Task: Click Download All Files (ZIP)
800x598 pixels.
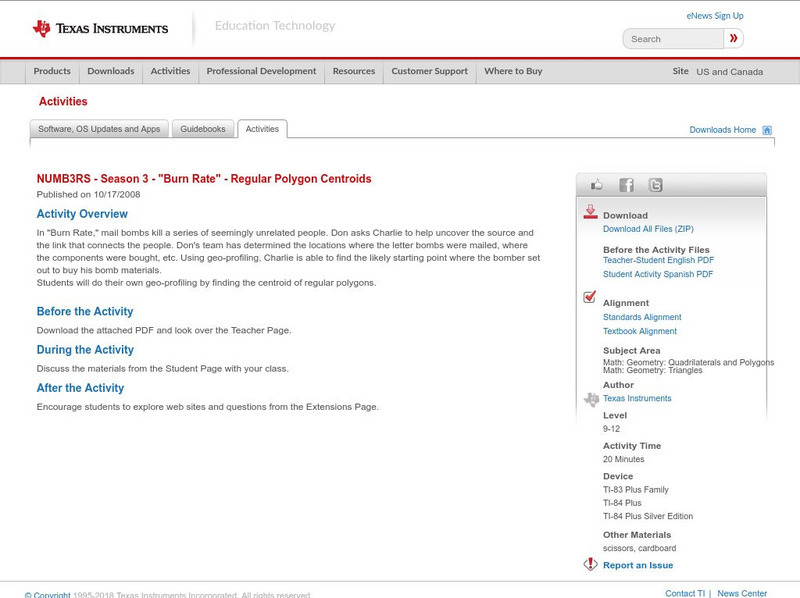Action: pos(648,229)
